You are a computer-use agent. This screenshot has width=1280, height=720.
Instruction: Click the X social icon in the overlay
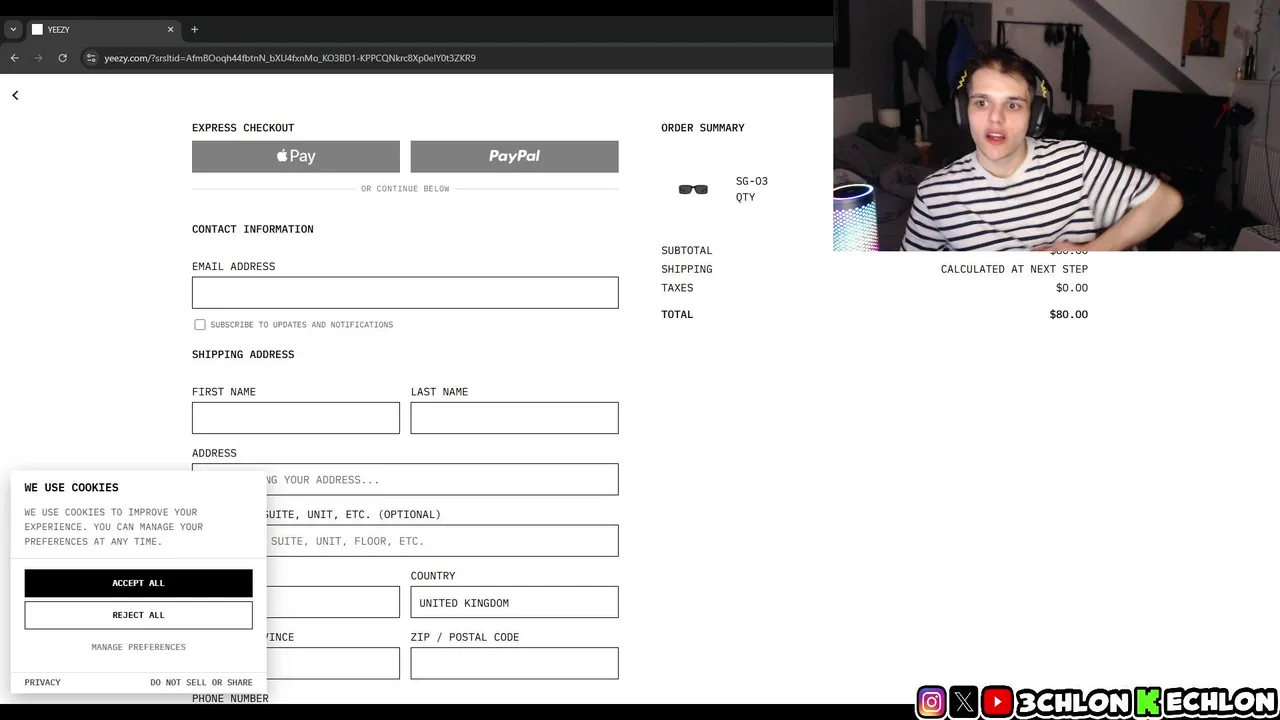coord(964,702)
